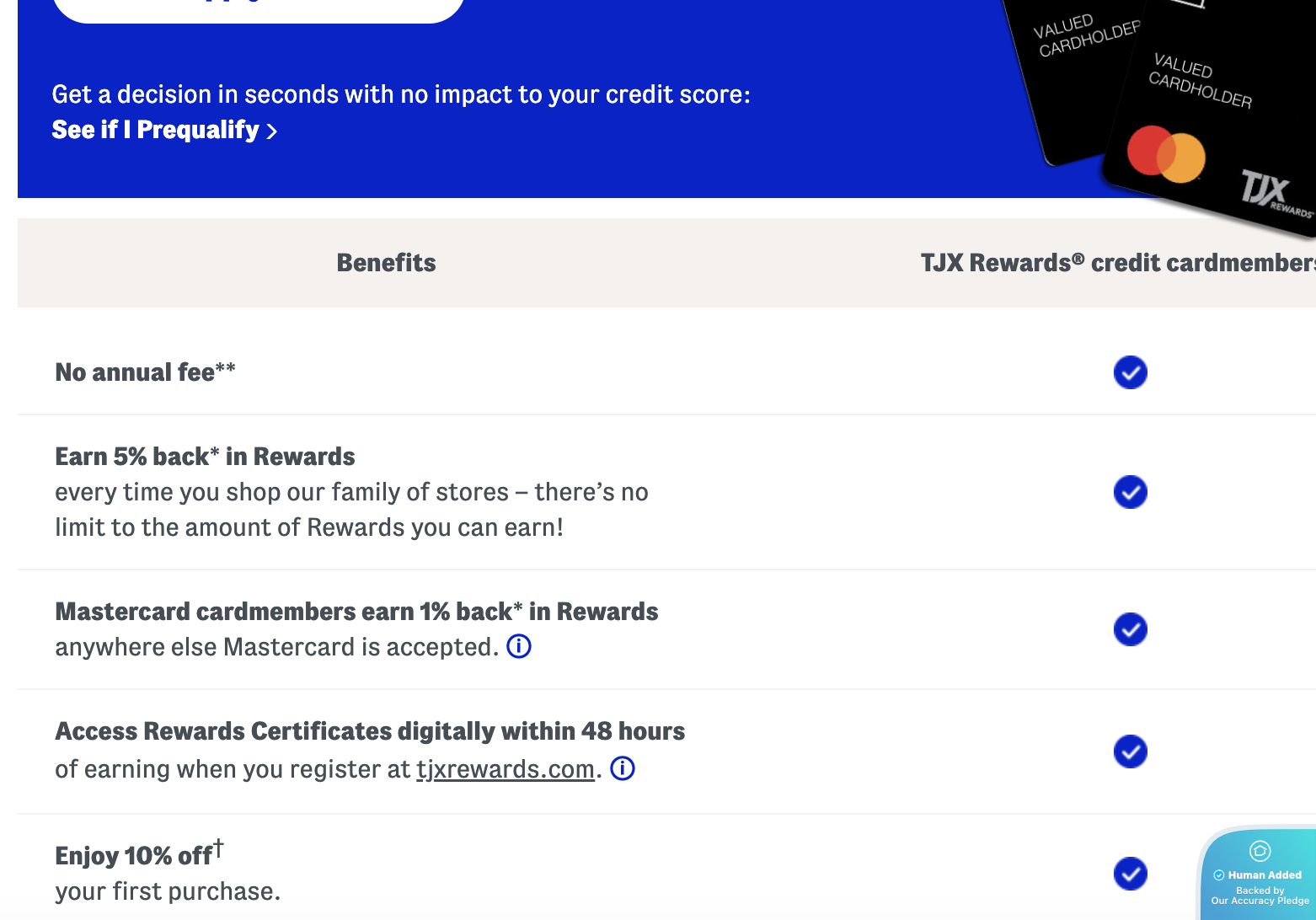
Task: Visit the tjxrewards.com link
Action: coord(506,769)
